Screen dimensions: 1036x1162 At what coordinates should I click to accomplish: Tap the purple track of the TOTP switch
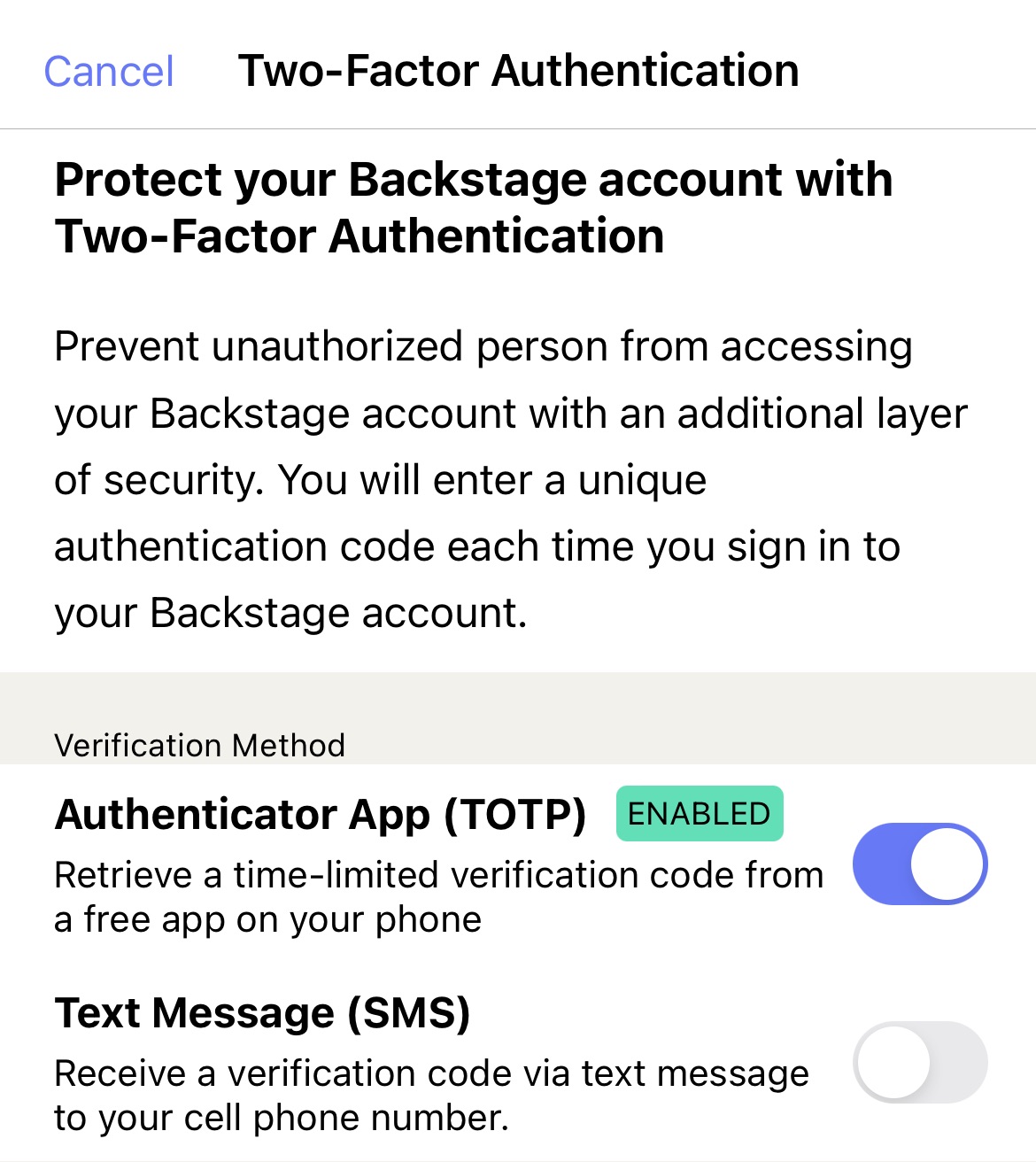pos(880,864)
